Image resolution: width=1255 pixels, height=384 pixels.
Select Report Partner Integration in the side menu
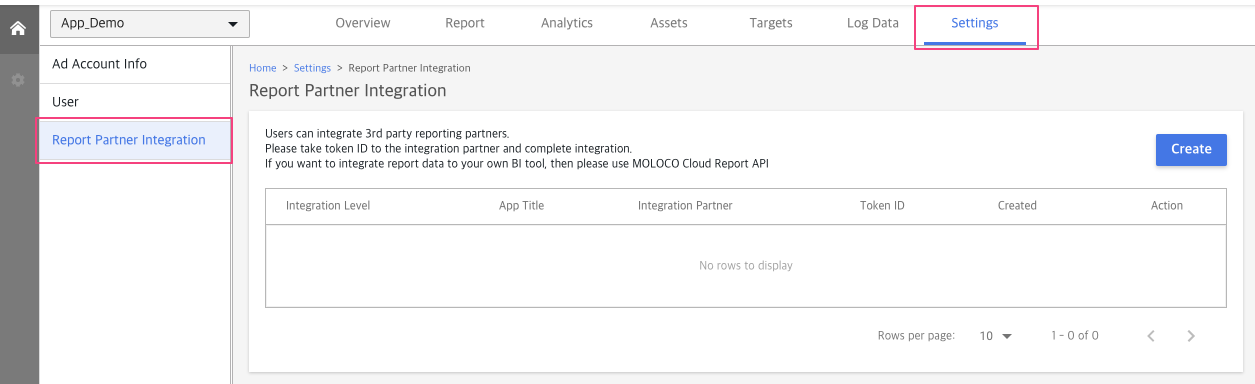click(x=135, y=140)
